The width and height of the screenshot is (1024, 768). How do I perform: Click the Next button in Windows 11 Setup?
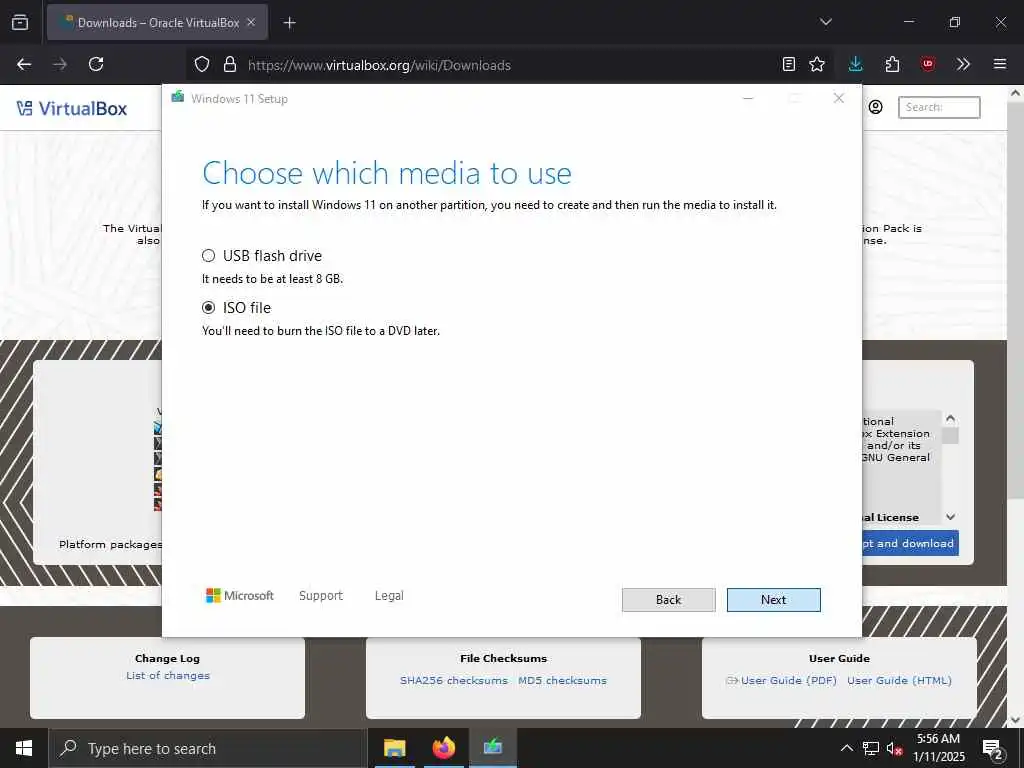(x=773, y=600)
